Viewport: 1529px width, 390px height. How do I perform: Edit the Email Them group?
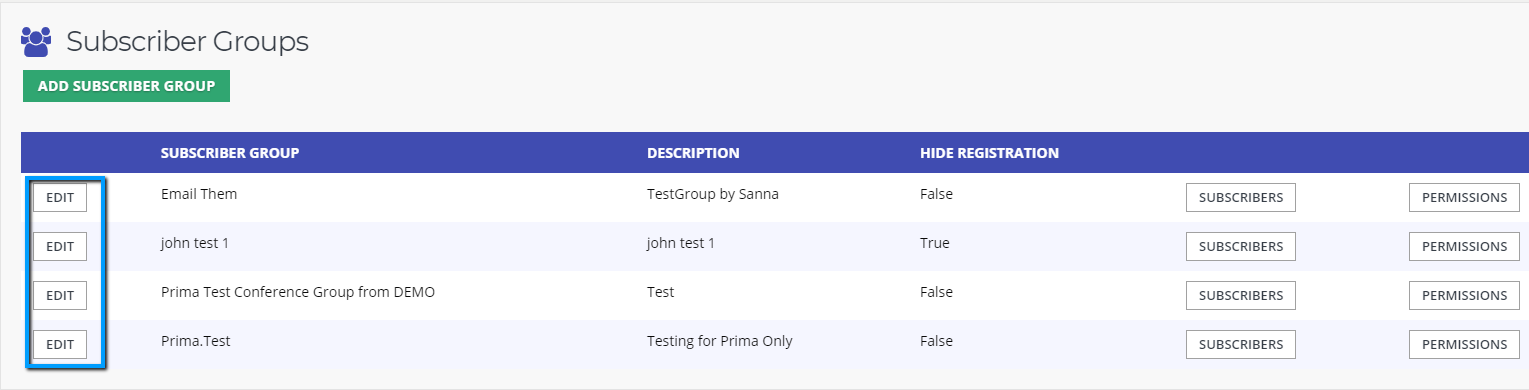pos(60,198)
